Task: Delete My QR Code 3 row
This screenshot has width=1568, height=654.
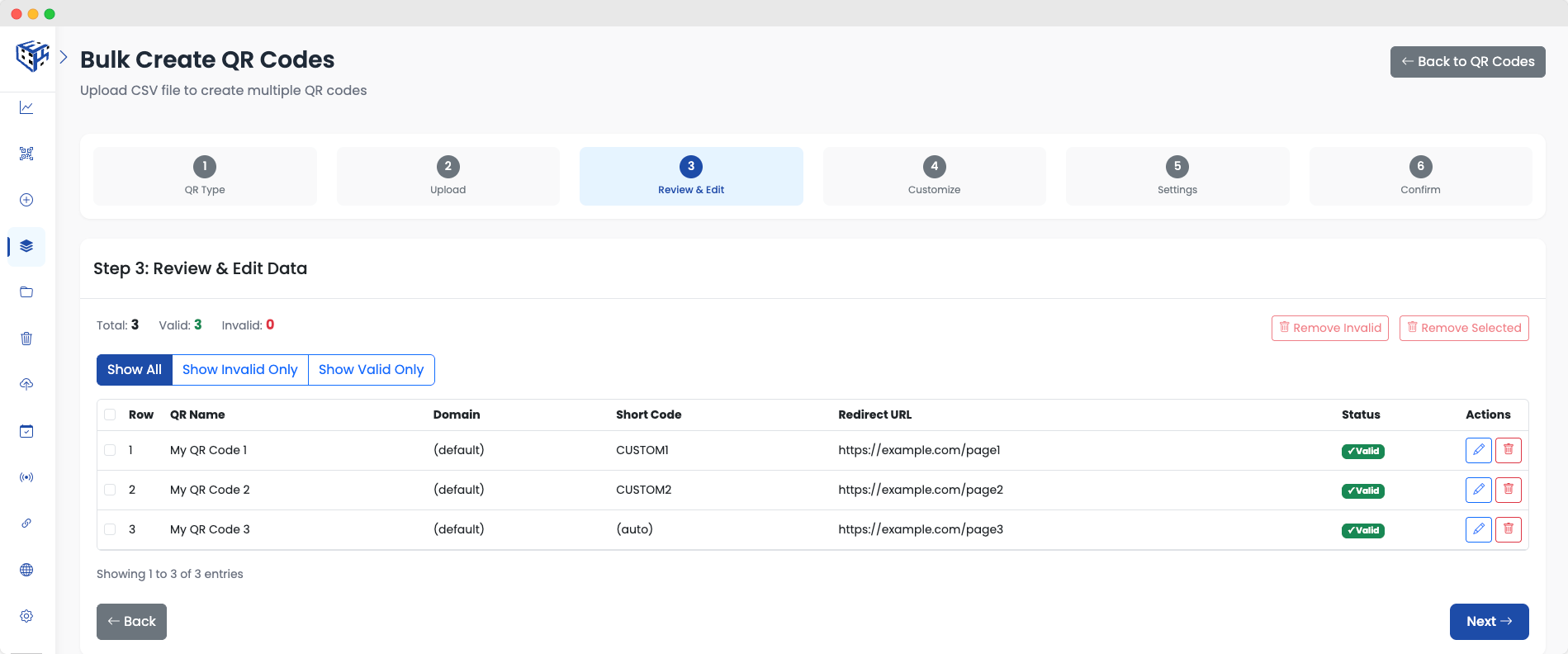Action: (x=1508, y=529)
